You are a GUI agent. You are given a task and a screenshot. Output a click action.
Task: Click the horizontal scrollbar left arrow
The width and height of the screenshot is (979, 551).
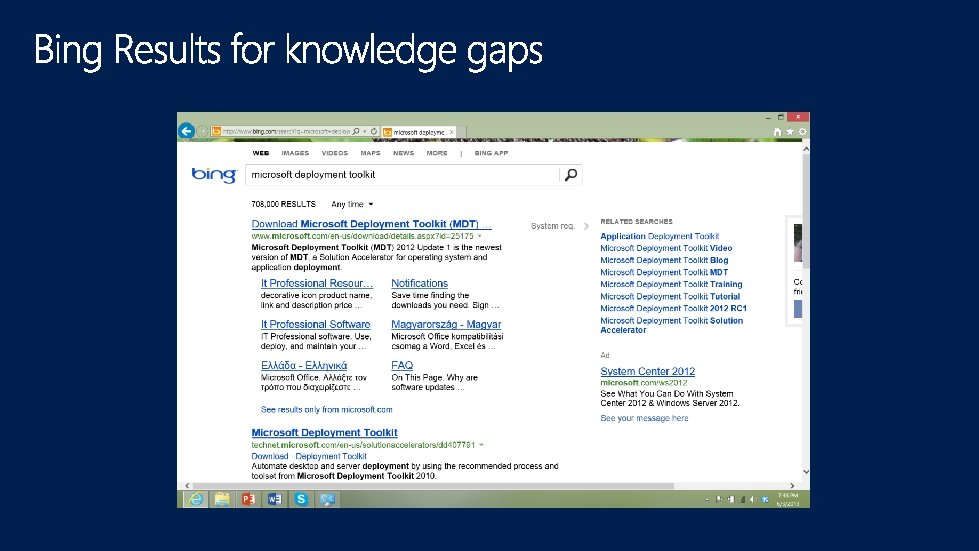pos(187,485)
